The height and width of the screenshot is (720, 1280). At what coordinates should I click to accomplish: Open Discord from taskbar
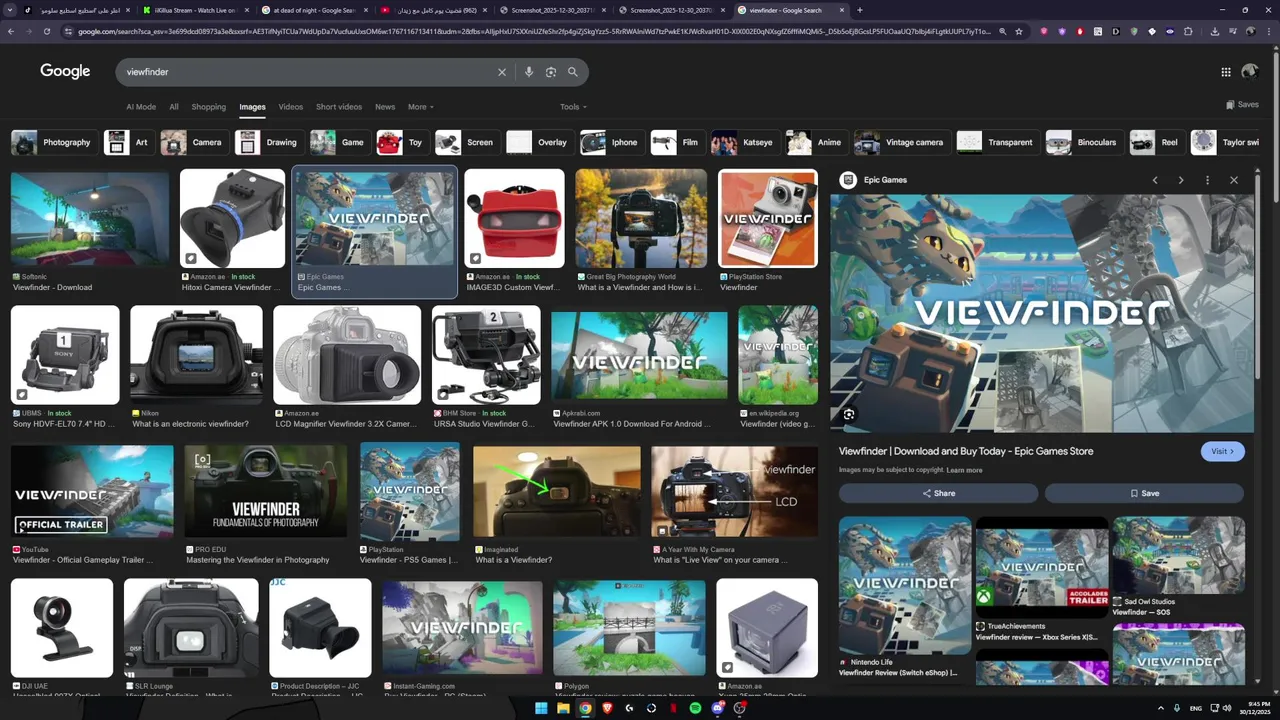pos(717,708)
